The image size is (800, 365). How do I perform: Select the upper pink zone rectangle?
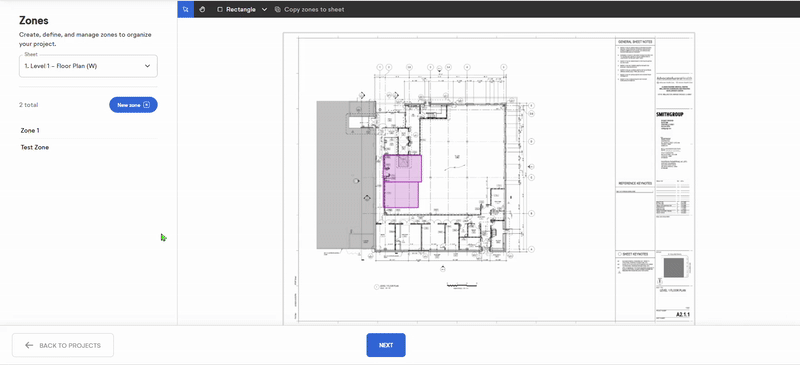(403, 168)
